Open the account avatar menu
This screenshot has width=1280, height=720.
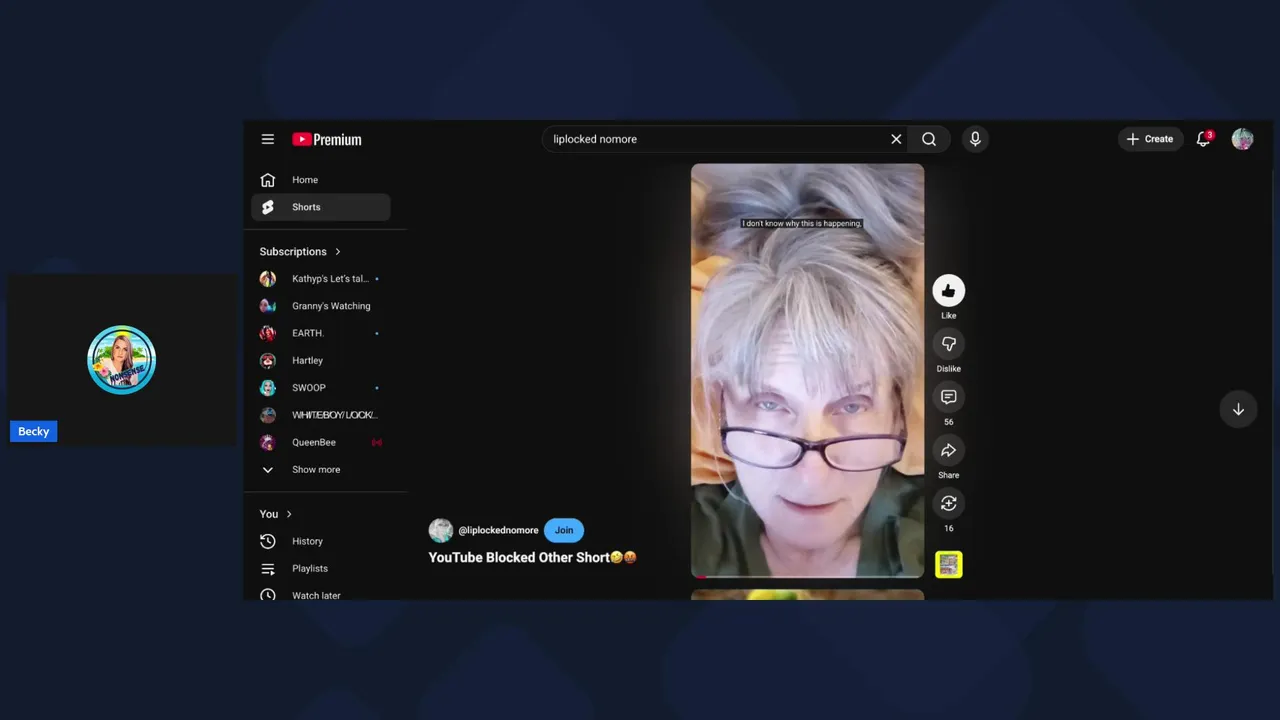pyautogui.click(x=1242, y=139)
